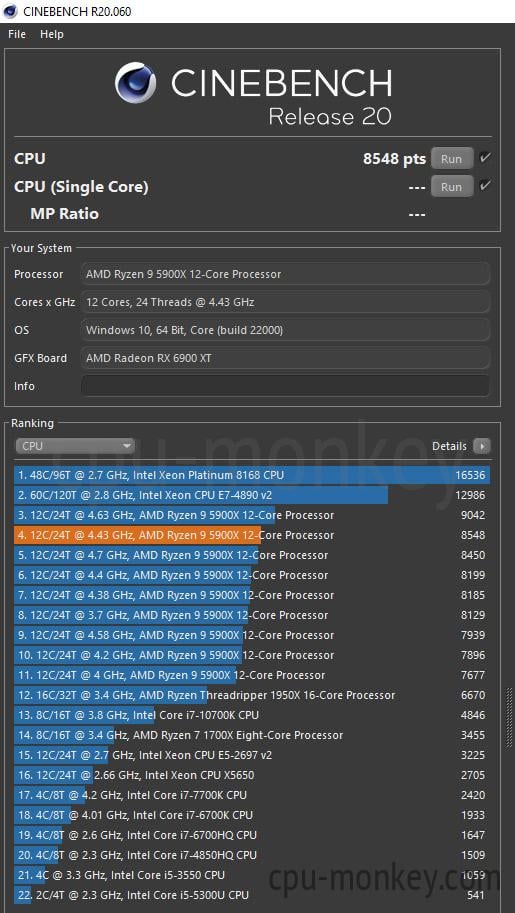515x913 pixels.
Task: Run the CPU (Single Core) benchmark
Action: tap(451, 187)
